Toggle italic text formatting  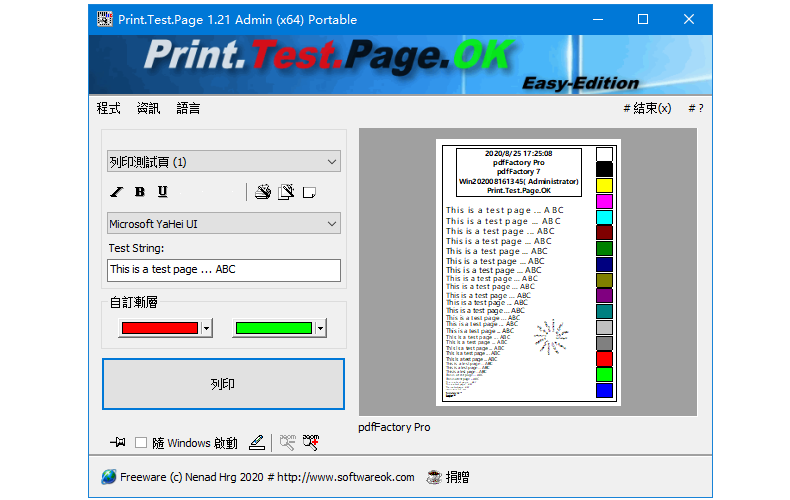click(x=117, y=192)
